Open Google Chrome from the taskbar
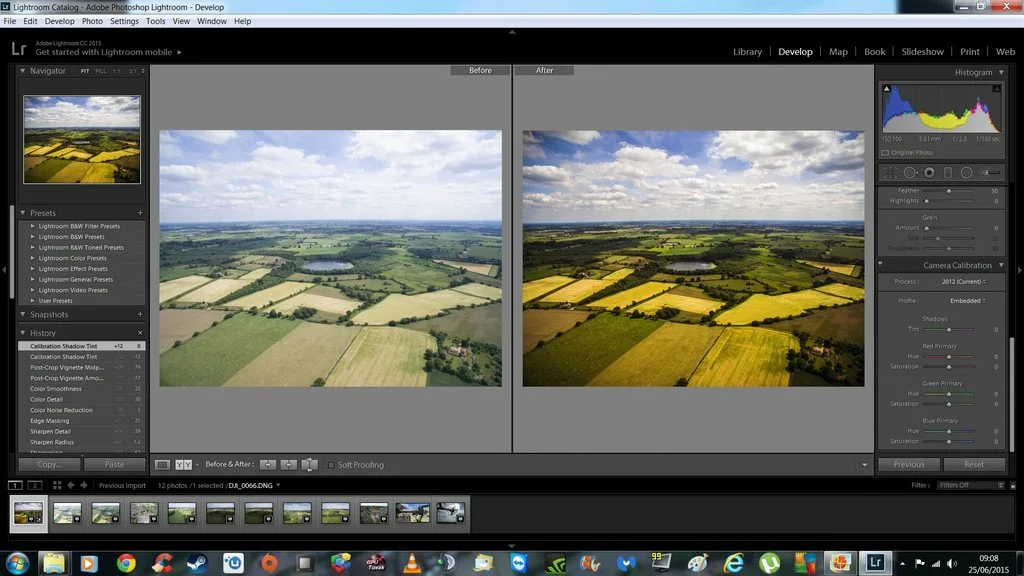 pyautogui.click(x=126, y=562)
